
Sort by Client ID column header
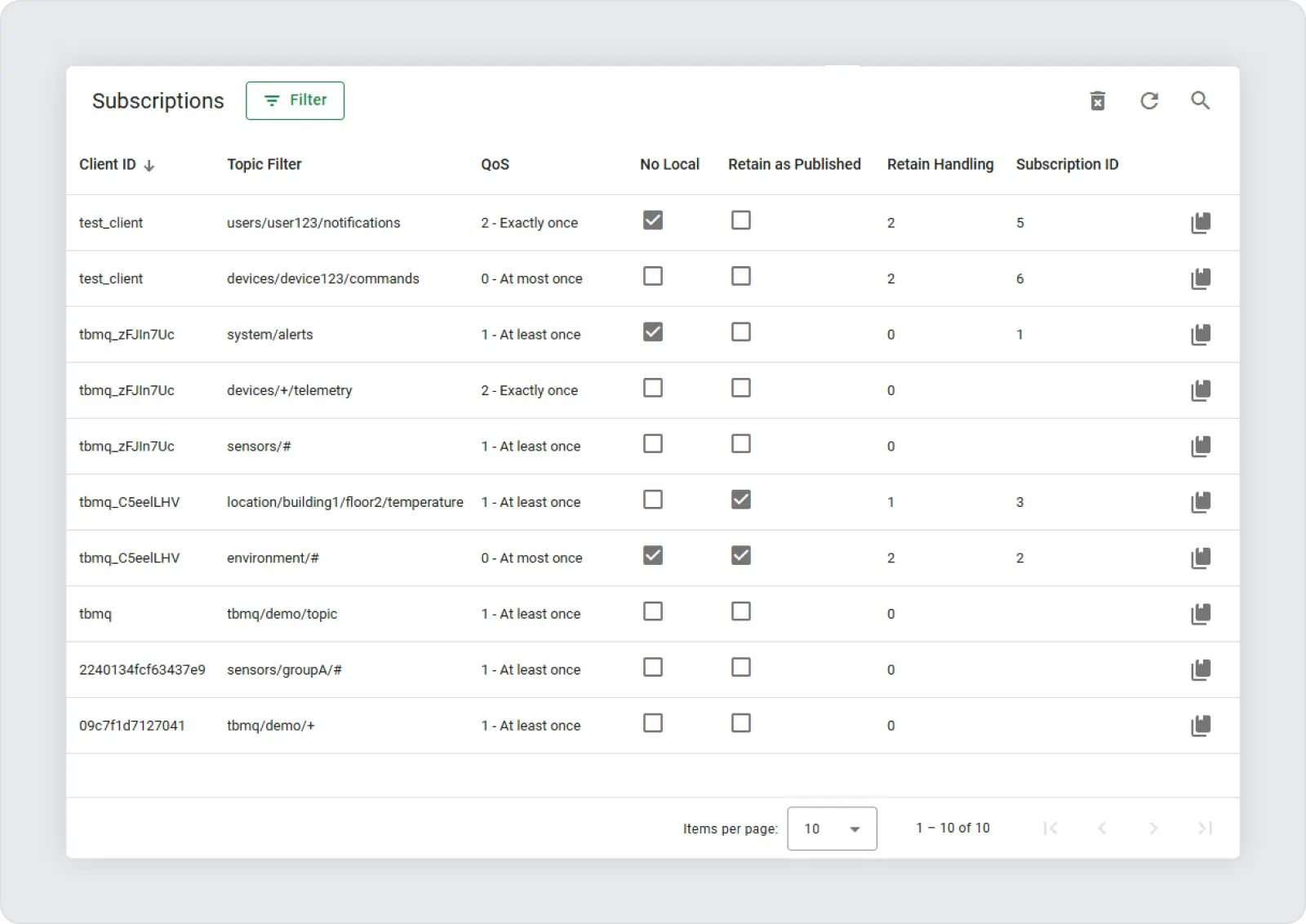(108, 164)
